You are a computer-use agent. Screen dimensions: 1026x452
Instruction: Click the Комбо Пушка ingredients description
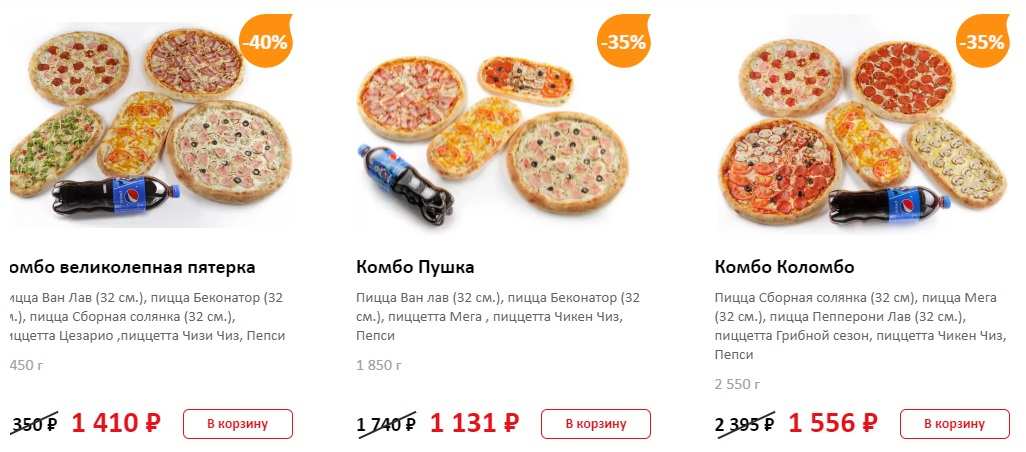point(498,316)
